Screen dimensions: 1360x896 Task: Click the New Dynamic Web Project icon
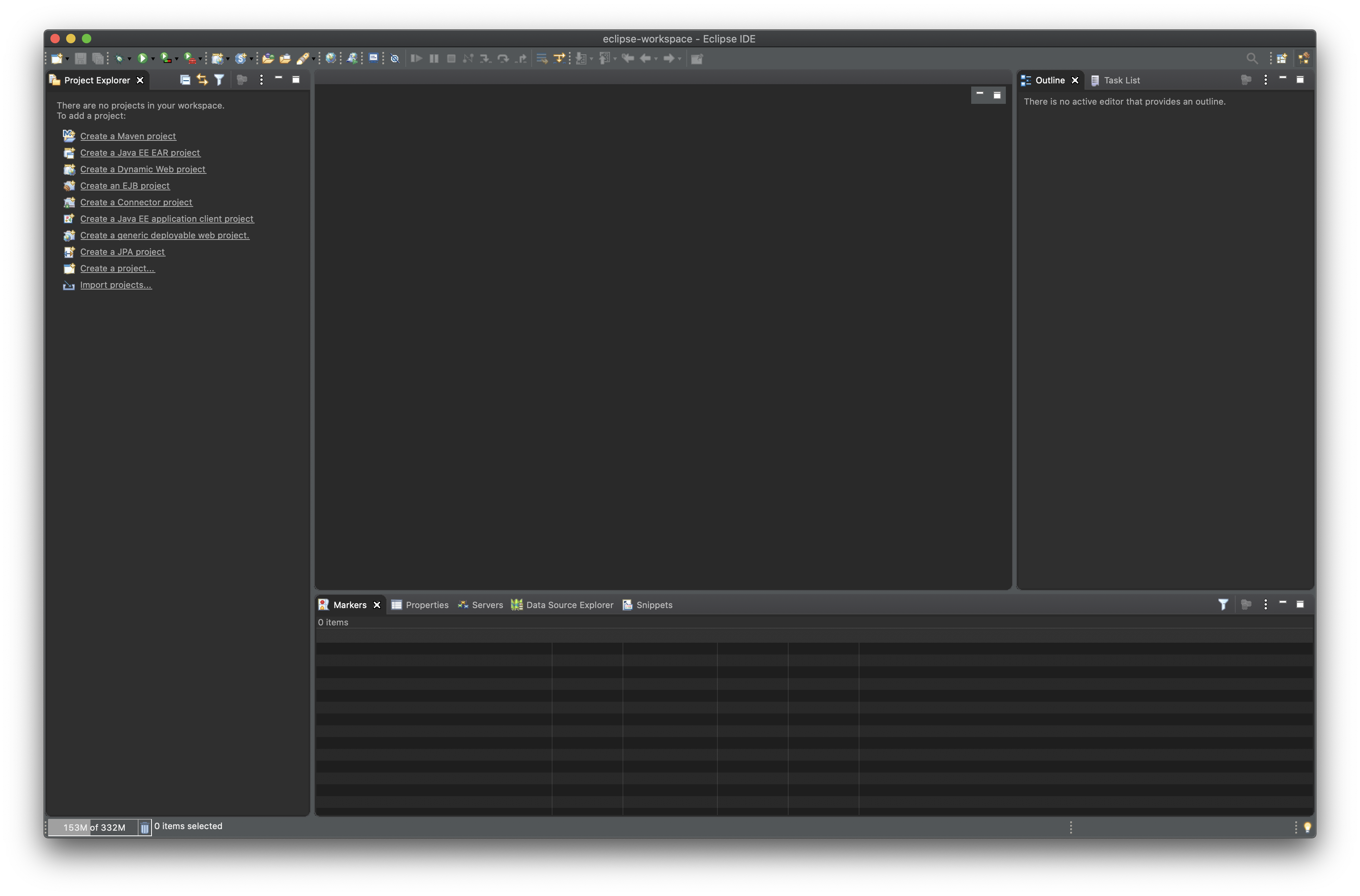point(217,58)
